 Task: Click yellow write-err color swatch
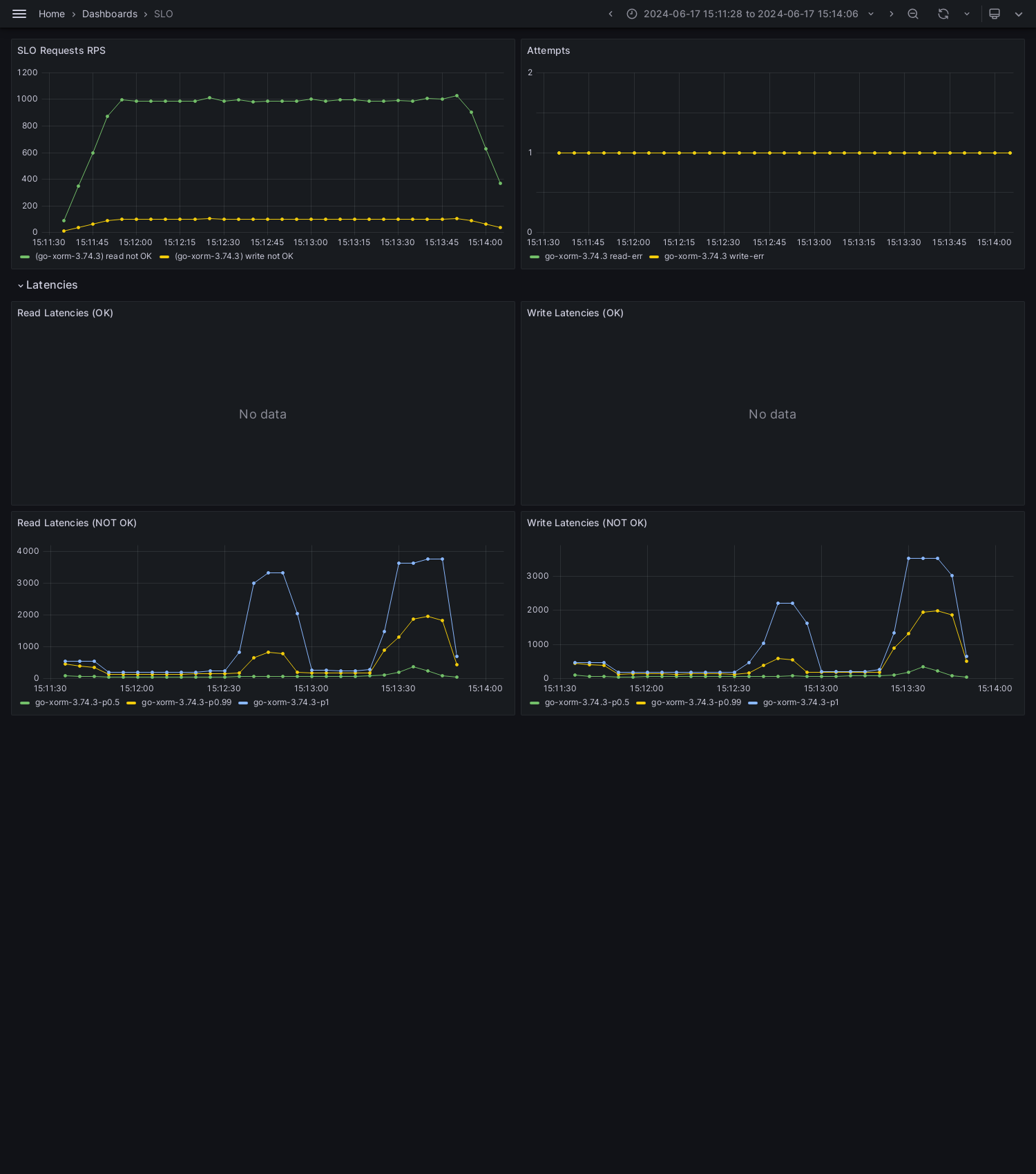point(654,256)
